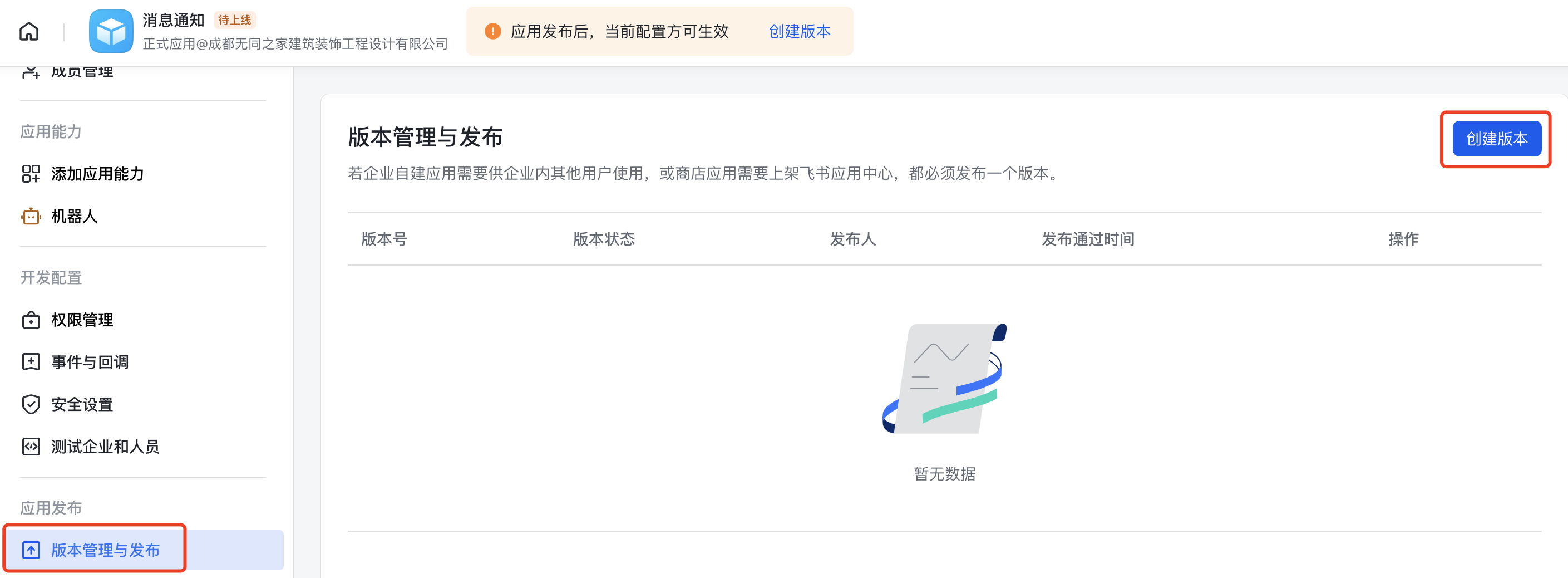Screen dimensions: 1568x578
Task: Select 事件与回调 in sidebar
Action: pyautogui.click(x=90, y=362)
